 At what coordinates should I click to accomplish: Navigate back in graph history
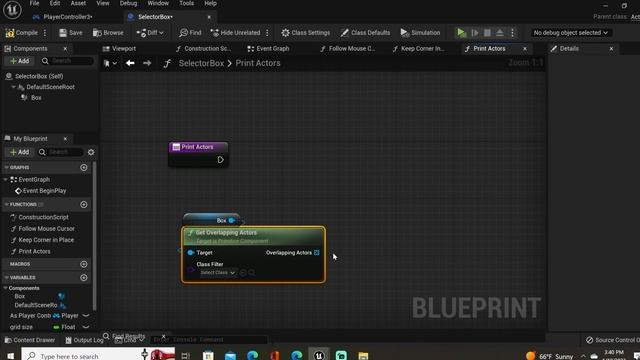click(x=130, y=63)
